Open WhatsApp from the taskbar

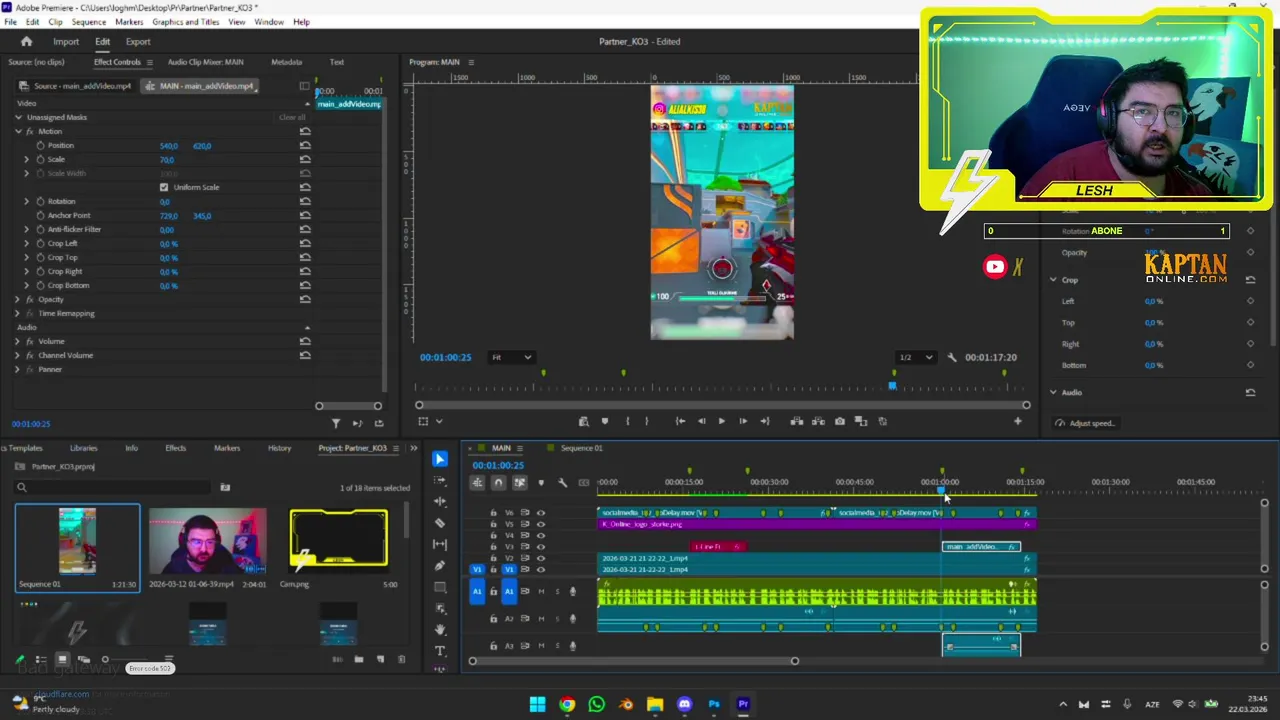point(597,704)
